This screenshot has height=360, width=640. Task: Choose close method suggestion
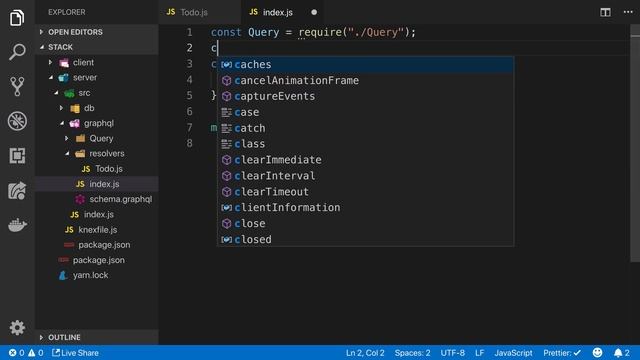pos(365,224)
